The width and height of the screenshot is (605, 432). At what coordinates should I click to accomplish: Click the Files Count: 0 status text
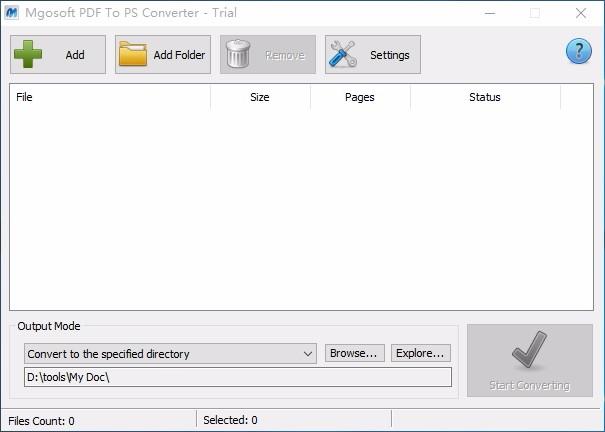41,420
